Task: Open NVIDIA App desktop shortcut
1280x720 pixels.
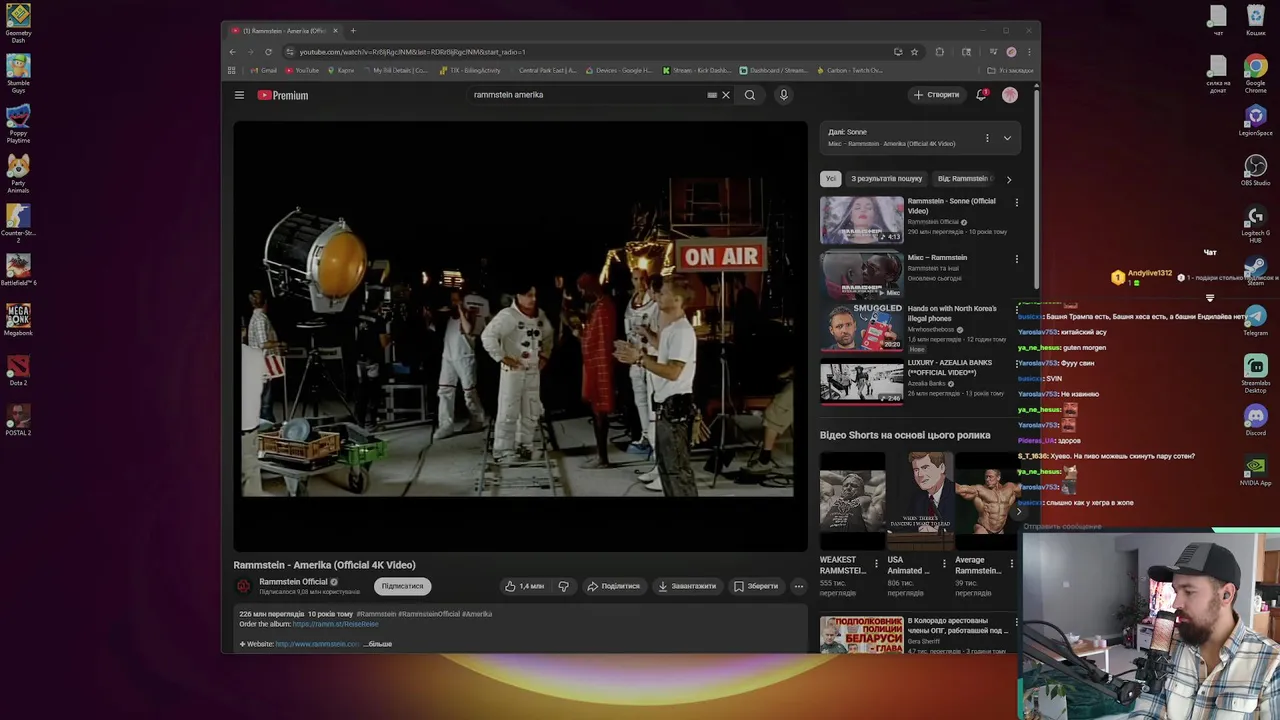Action: click(1255, 470)
